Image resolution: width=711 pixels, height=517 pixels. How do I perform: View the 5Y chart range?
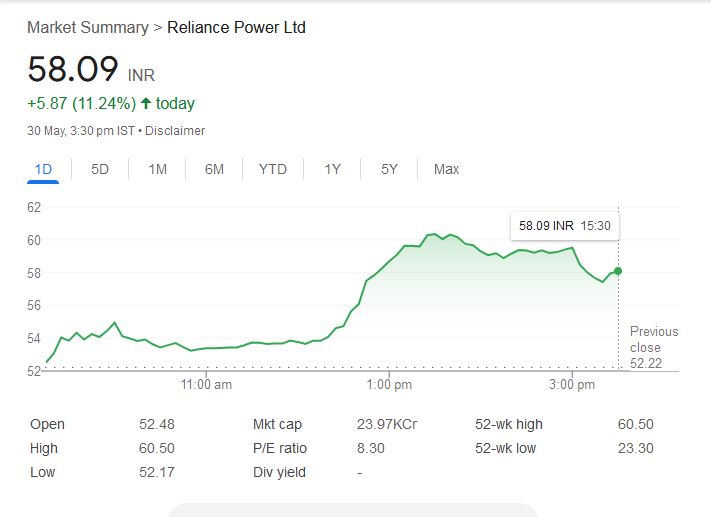[389, 169]
